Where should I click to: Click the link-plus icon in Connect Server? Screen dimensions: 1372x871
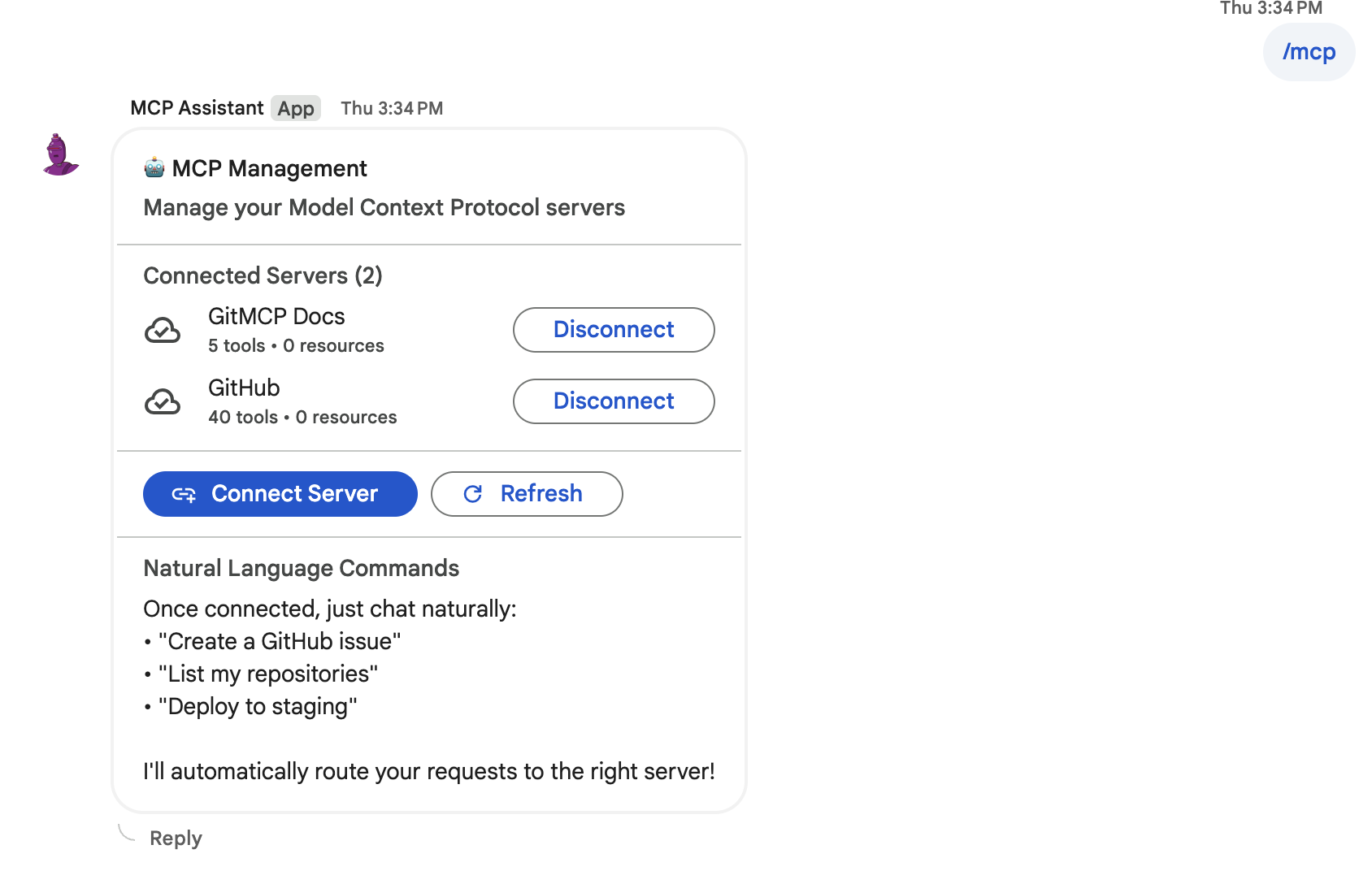click(184, 495)
